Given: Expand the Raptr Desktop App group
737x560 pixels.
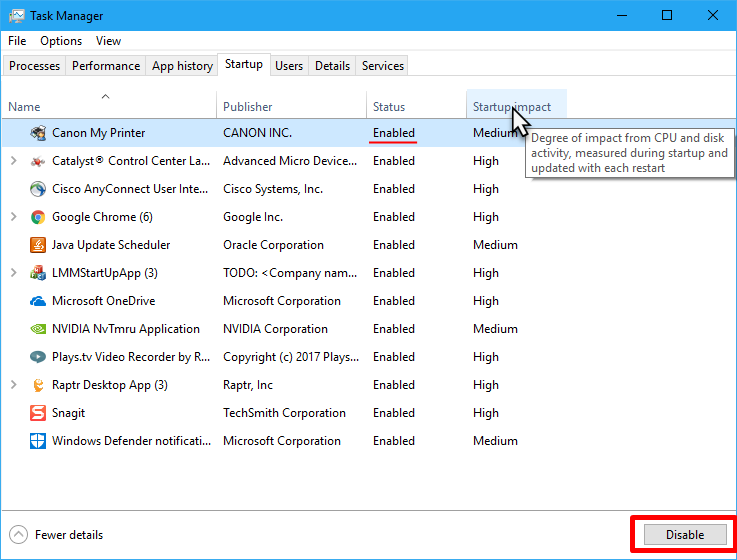Looking at the screenshot, I should point(14,385).
